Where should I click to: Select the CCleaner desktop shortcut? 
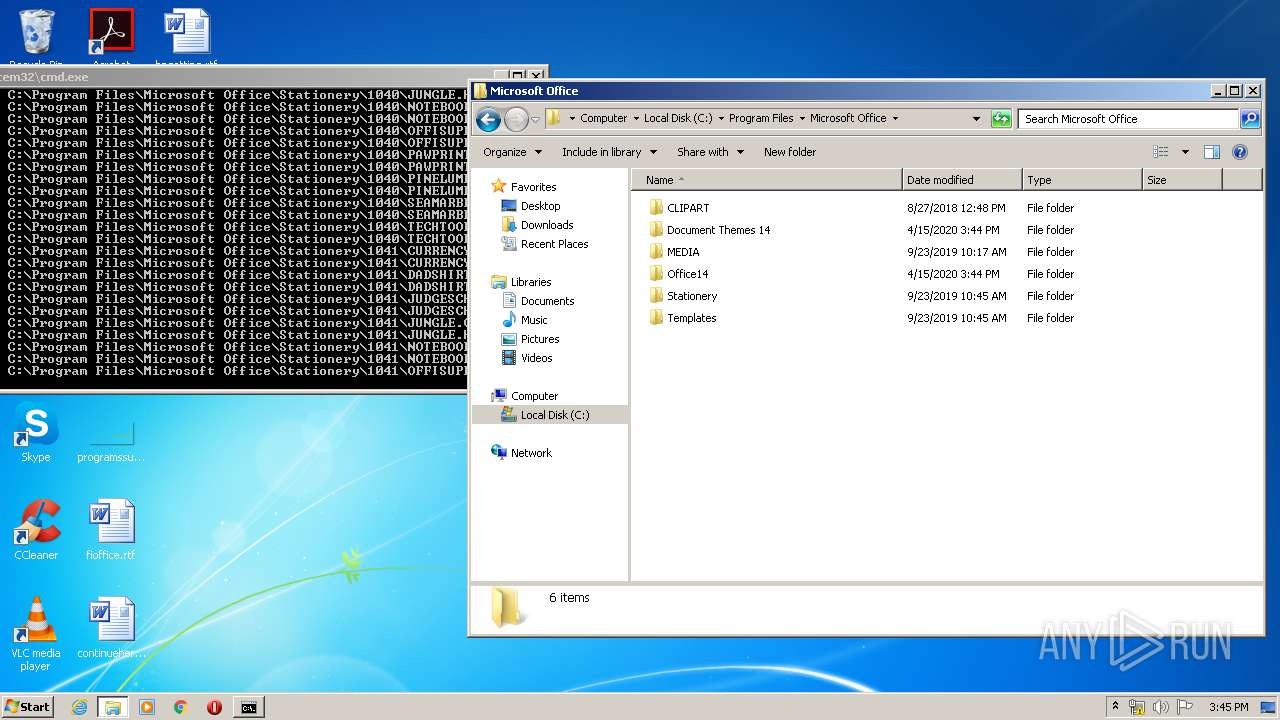36,531
